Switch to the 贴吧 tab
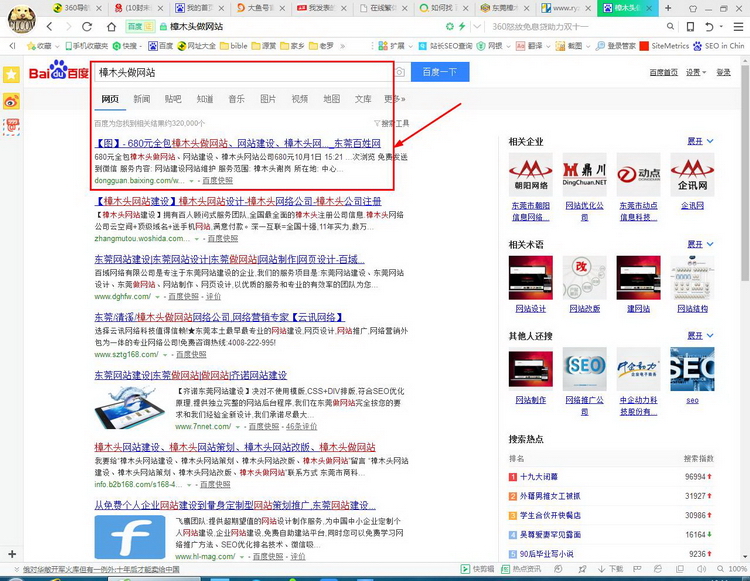 pyautogui.click(x=173, y=99)
